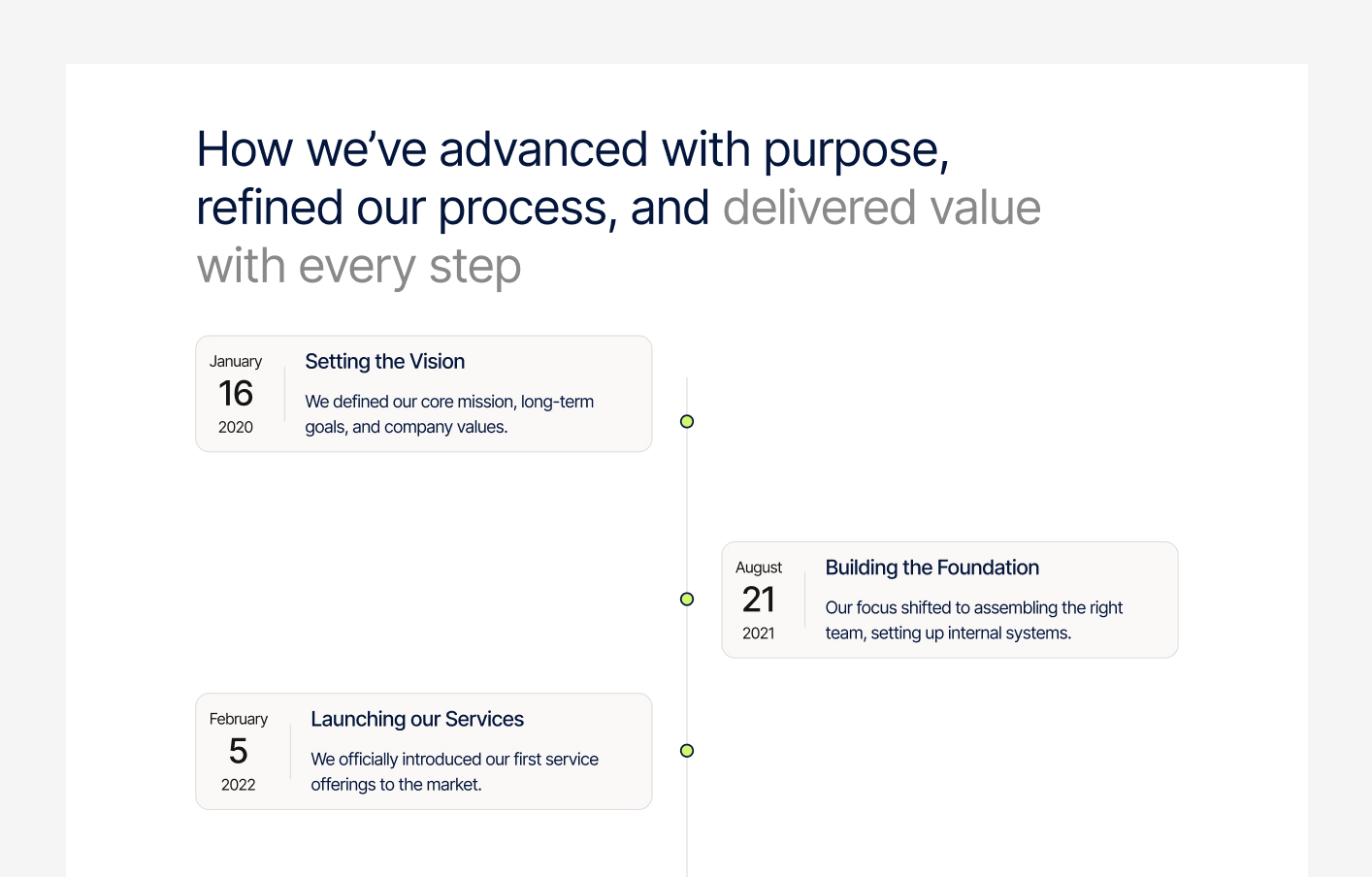Click the Launching our Services heading

417,719
